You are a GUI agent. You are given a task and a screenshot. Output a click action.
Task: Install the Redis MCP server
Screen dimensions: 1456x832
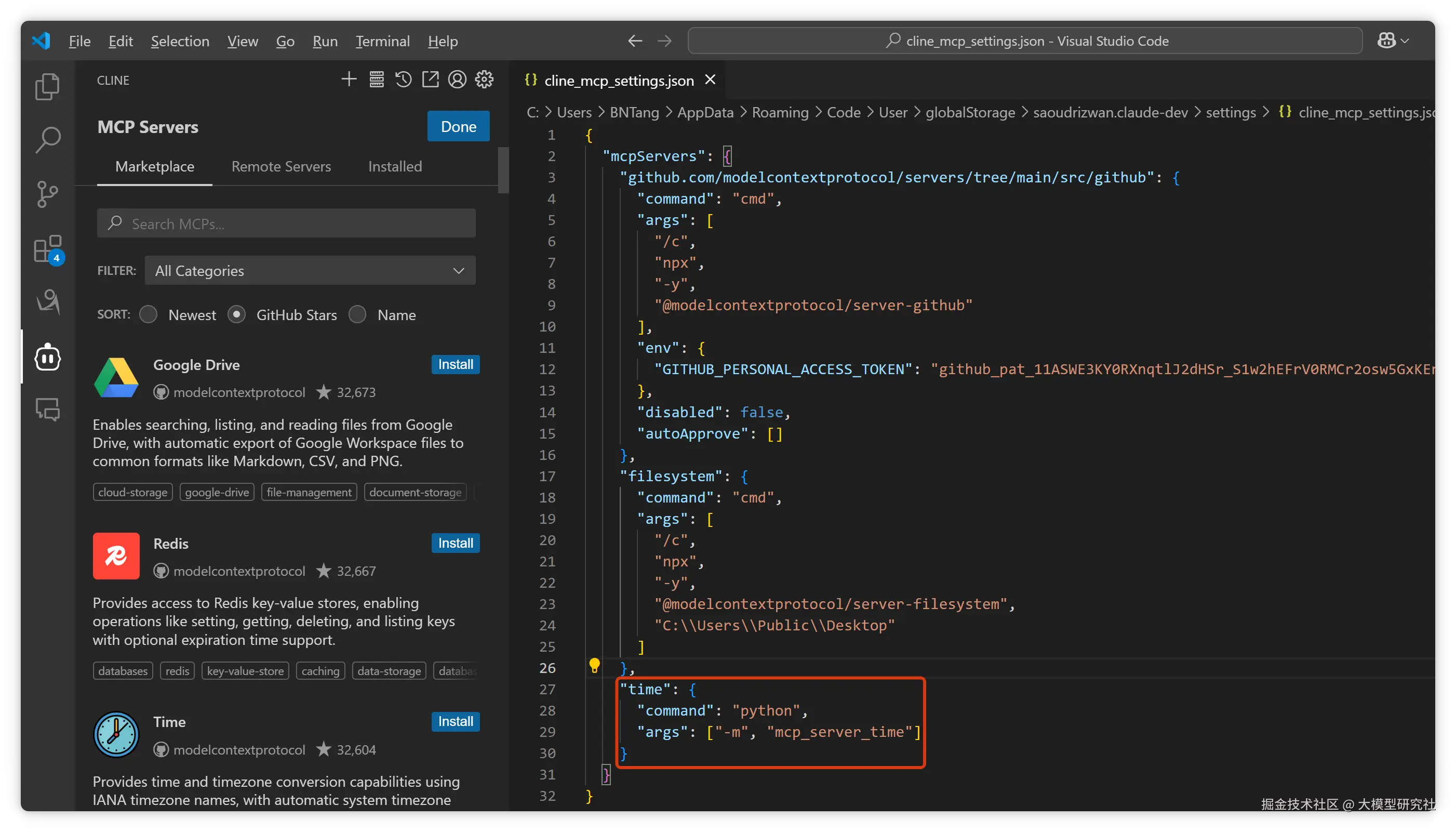pyautogui.click(x=455, y=543)
